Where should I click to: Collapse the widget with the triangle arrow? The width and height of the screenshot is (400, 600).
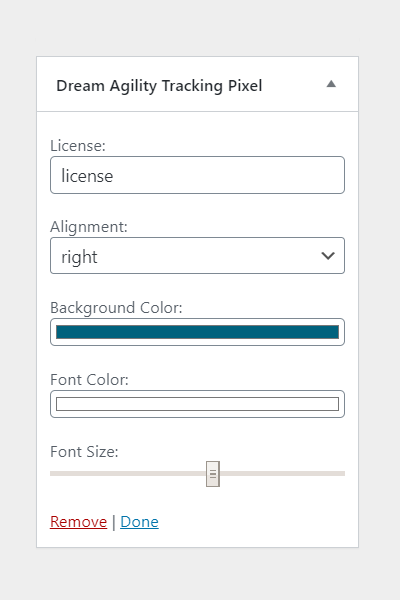[331, 84]
